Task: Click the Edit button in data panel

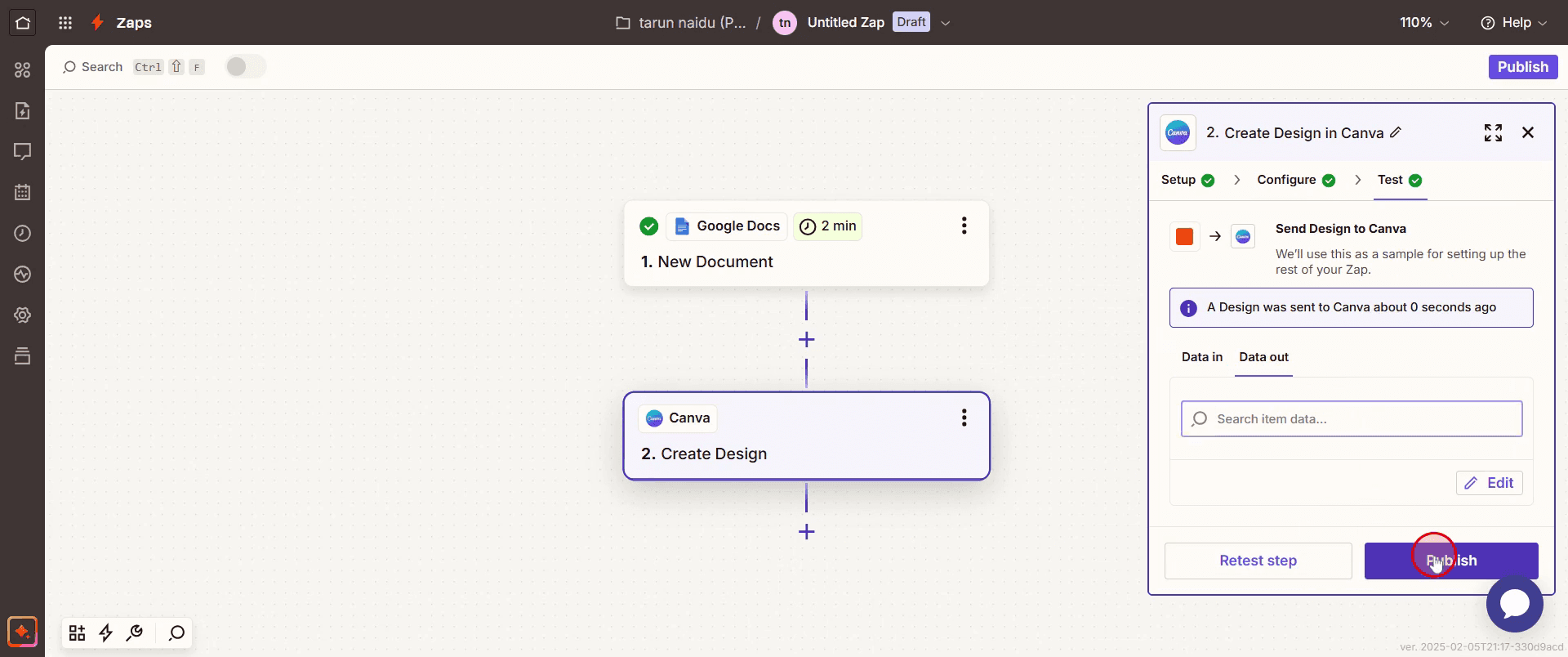Action: (1489, 483)
